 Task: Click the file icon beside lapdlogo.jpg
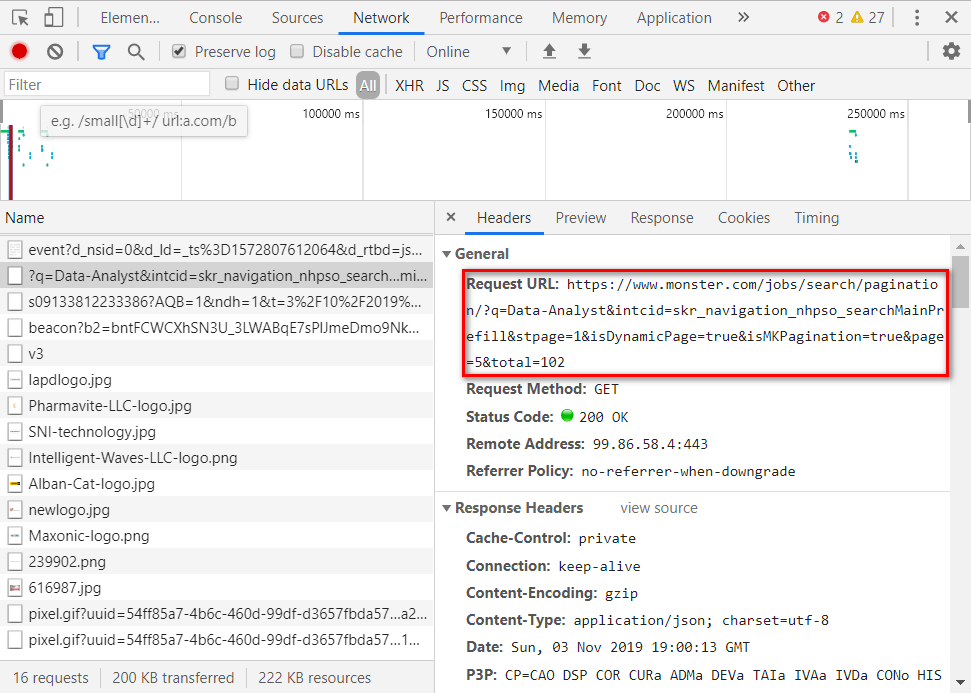coord(15,380)
